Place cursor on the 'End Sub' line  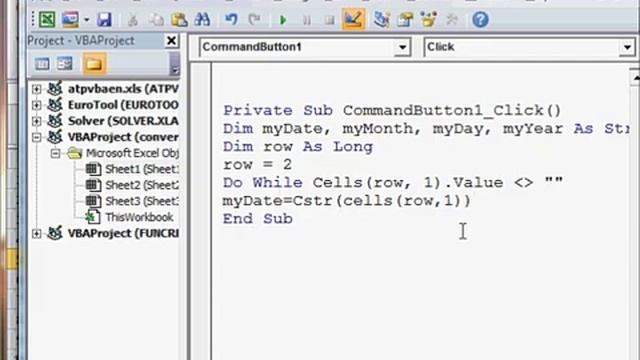coord(258,219)
